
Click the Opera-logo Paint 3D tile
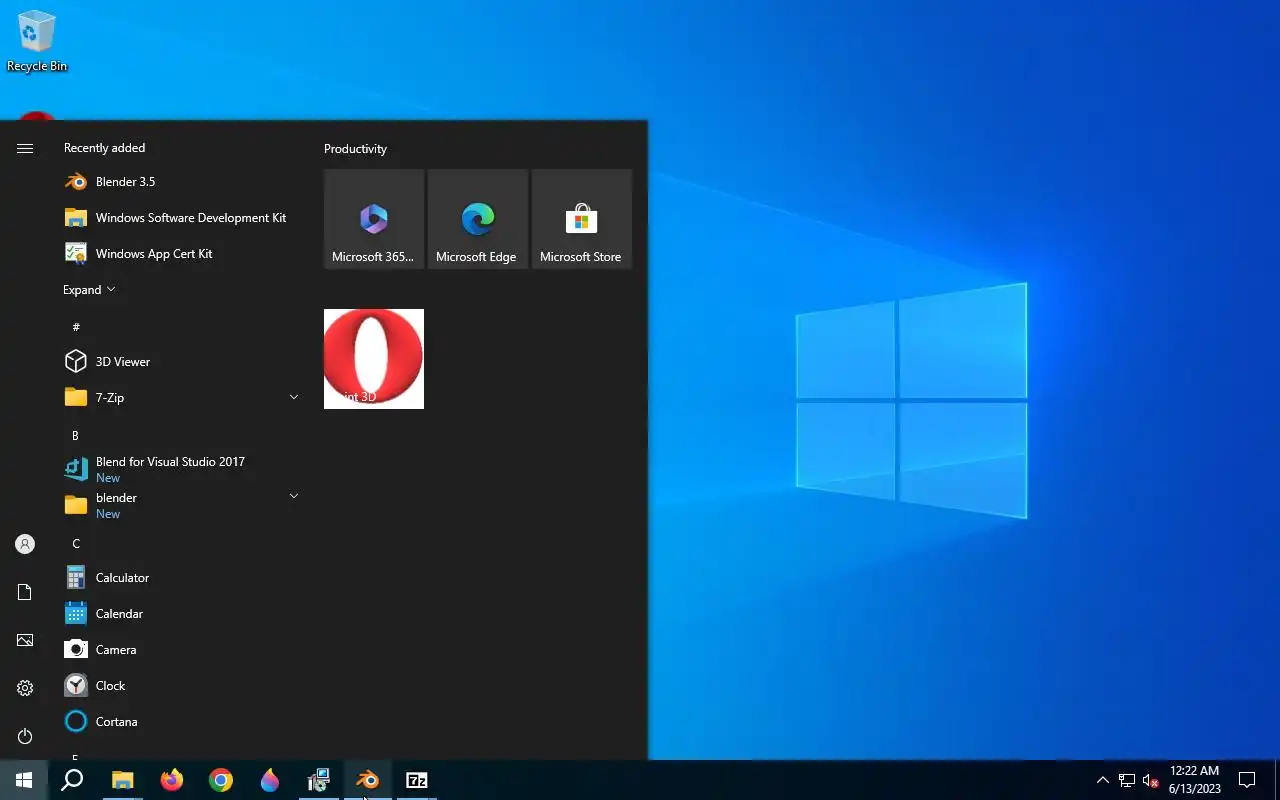coord(374,359)
